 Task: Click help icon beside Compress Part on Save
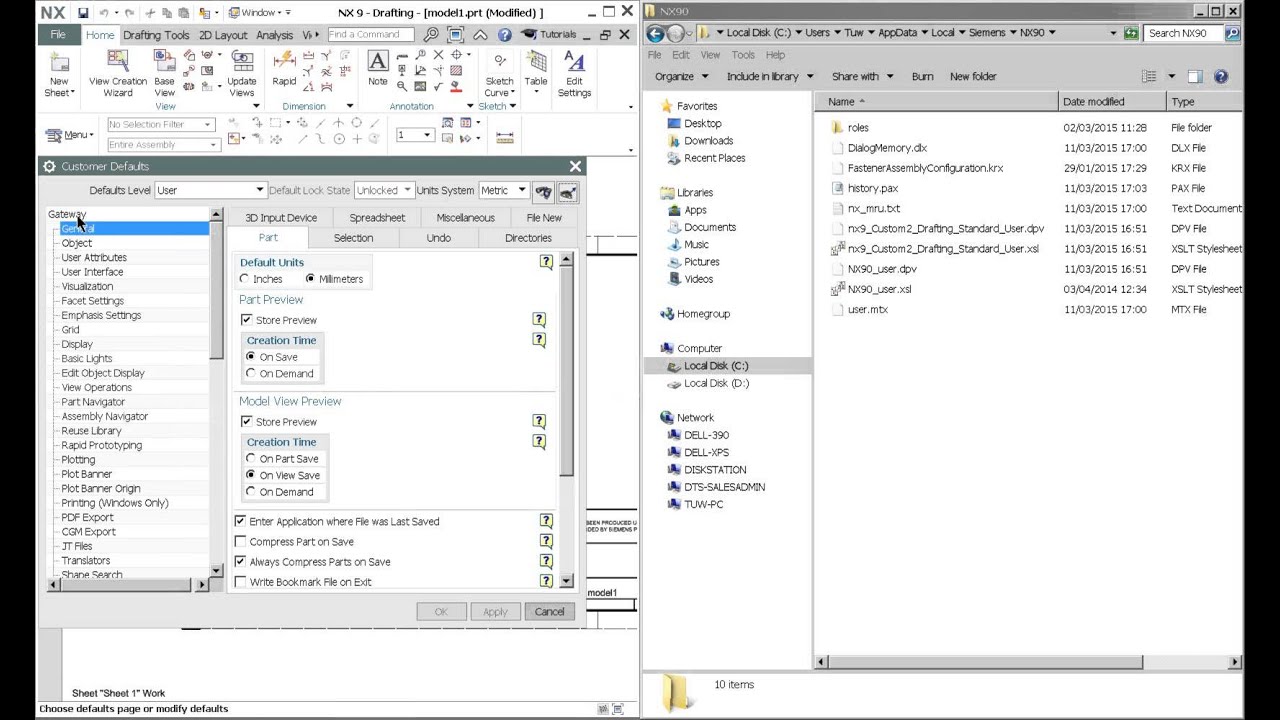click(x=546, y=541)
